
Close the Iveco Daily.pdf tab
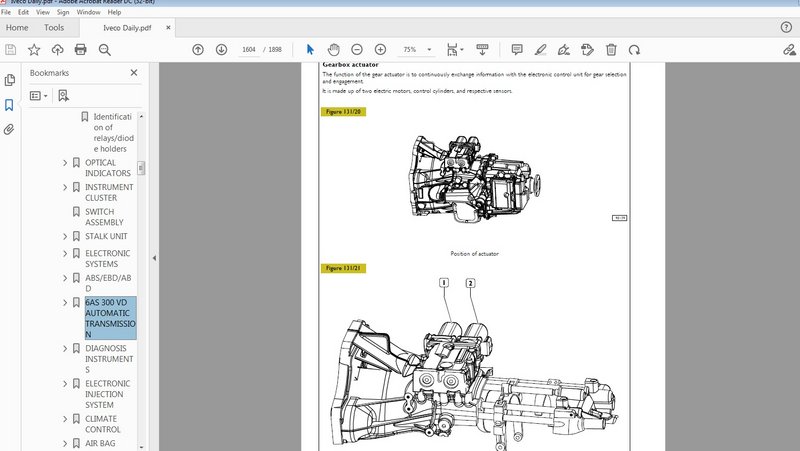pyautogui.click(x=168, y=28)
